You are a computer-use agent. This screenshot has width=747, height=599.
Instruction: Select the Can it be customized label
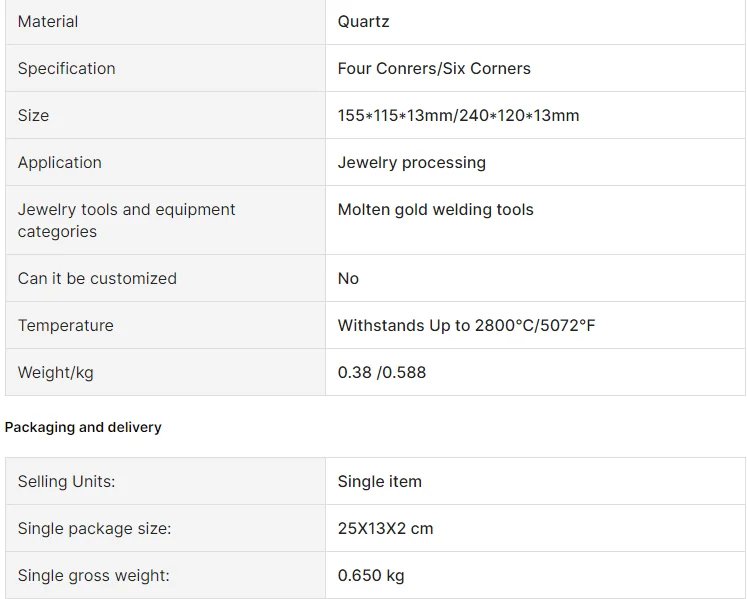click(x=97, y=278)
